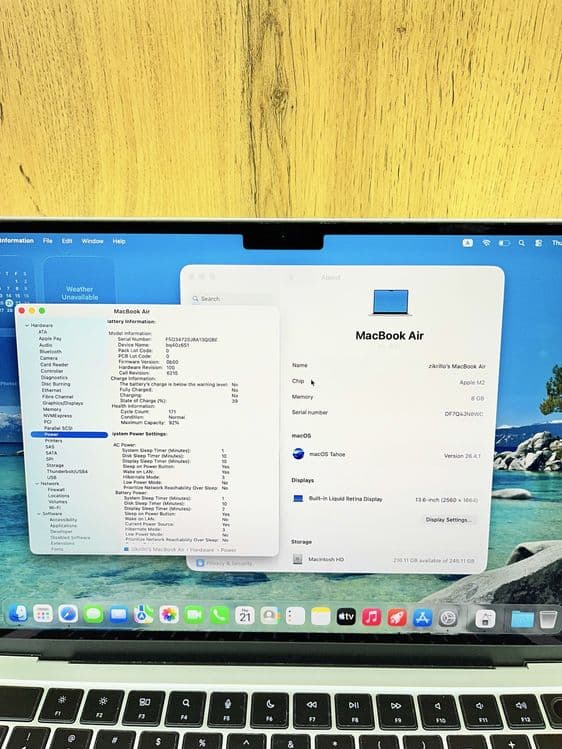Select Thunderbolt/USB4 in the sidebar

click(x=67, y=471)
